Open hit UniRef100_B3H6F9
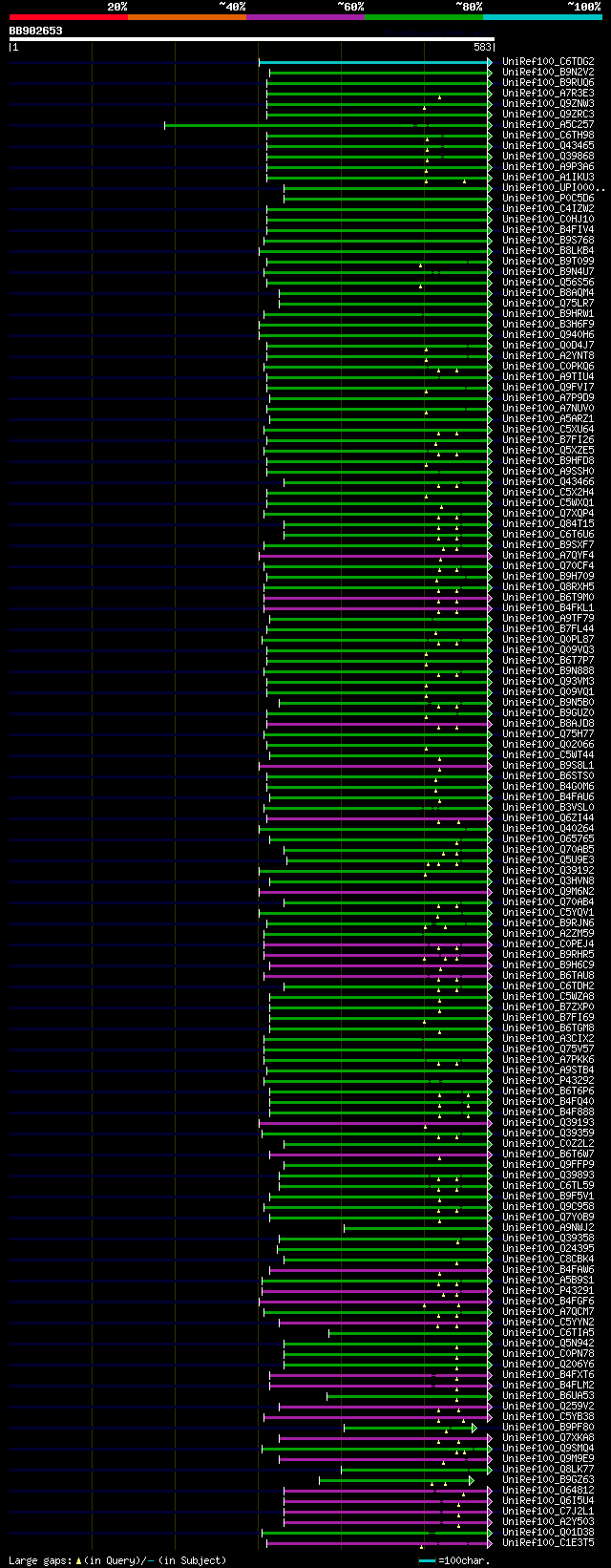The image size is (611, 1568). pos(548,324)
